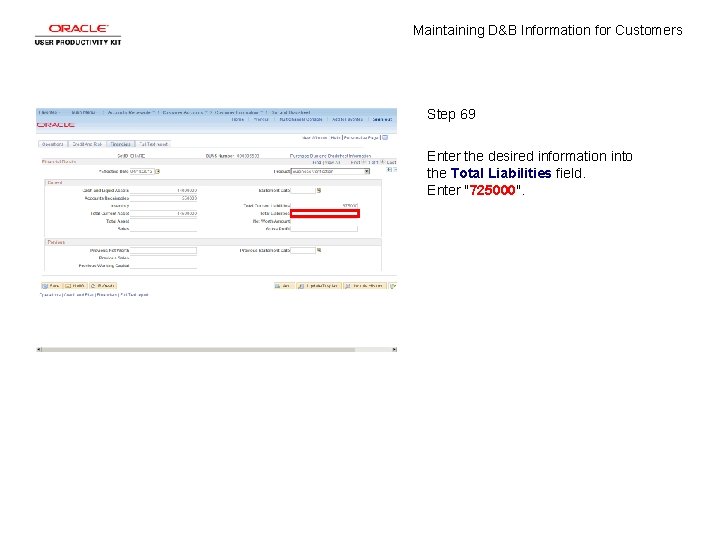Screen dimensions: 720x540
Task: Open the Main Menu navigation
Action: pyautogui.click(x=84, y=112)
